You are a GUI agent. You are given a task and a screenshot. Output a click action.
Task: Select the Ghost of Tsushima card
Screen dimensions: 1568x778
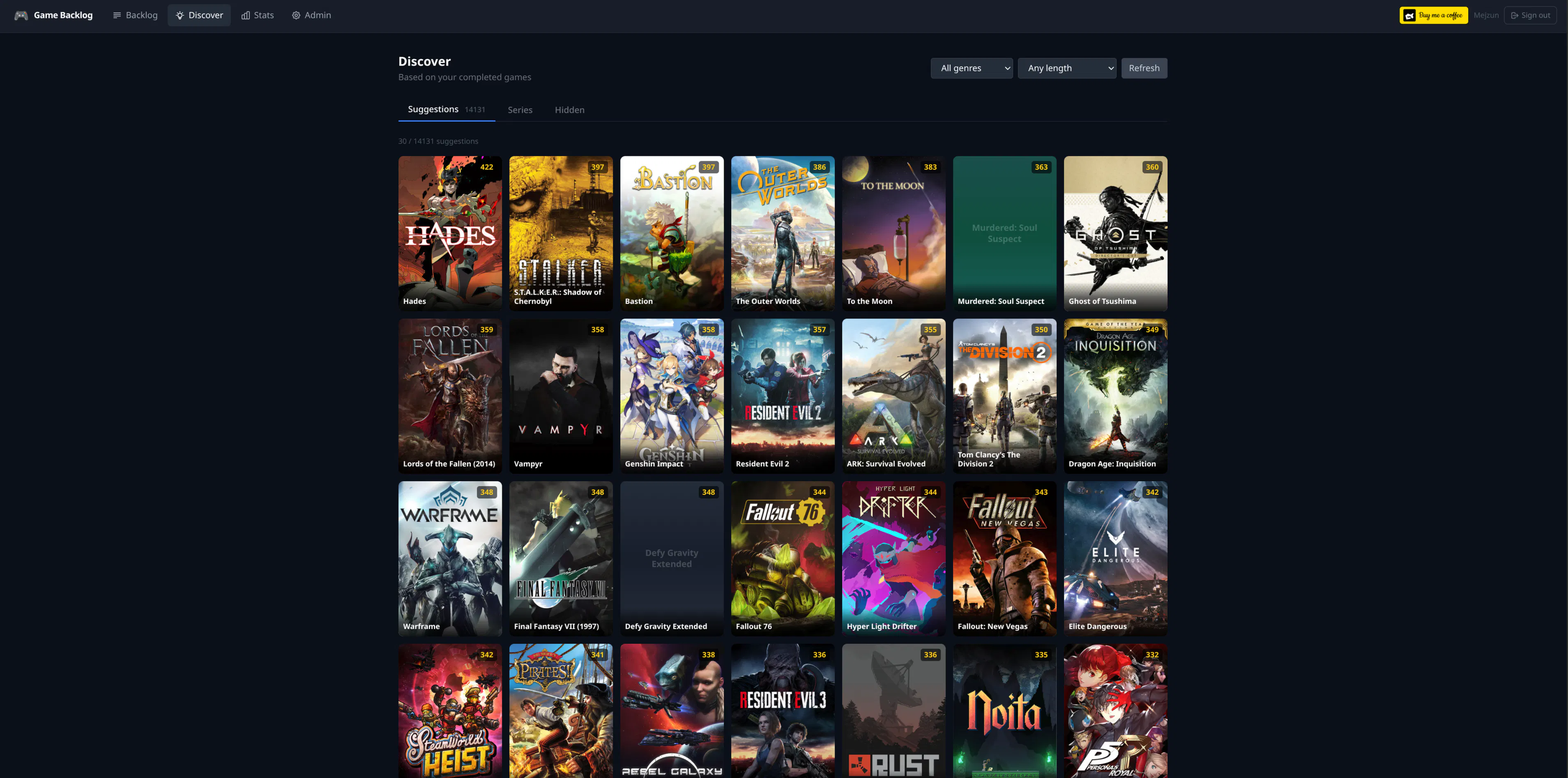tap(1115, 234)
